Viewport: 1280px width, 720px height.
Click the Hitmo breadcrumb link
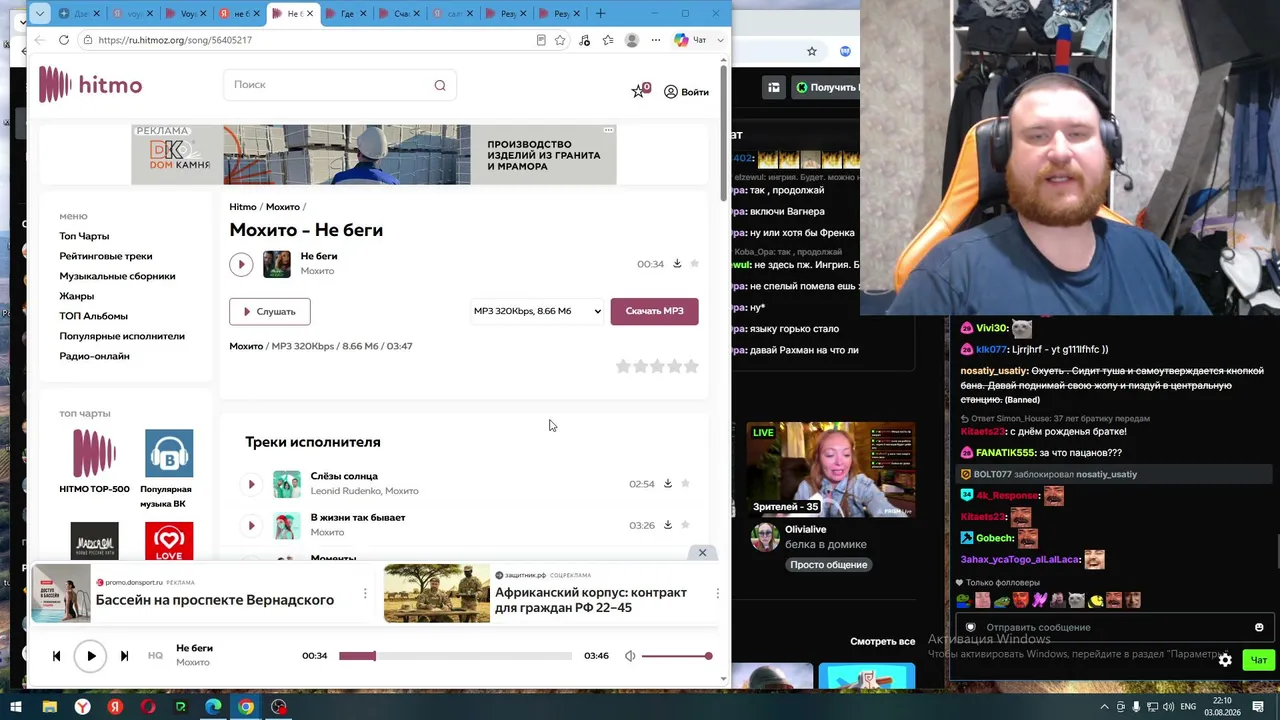point(243,207)
